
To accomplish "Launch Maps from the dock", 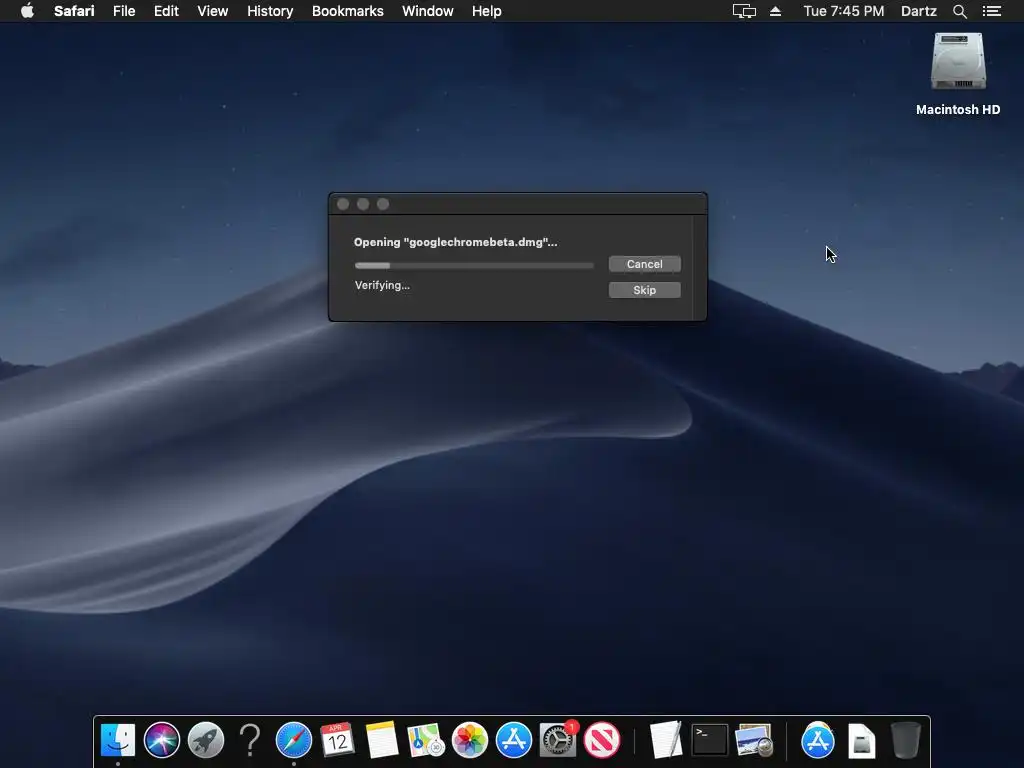I will pos(426,740).
